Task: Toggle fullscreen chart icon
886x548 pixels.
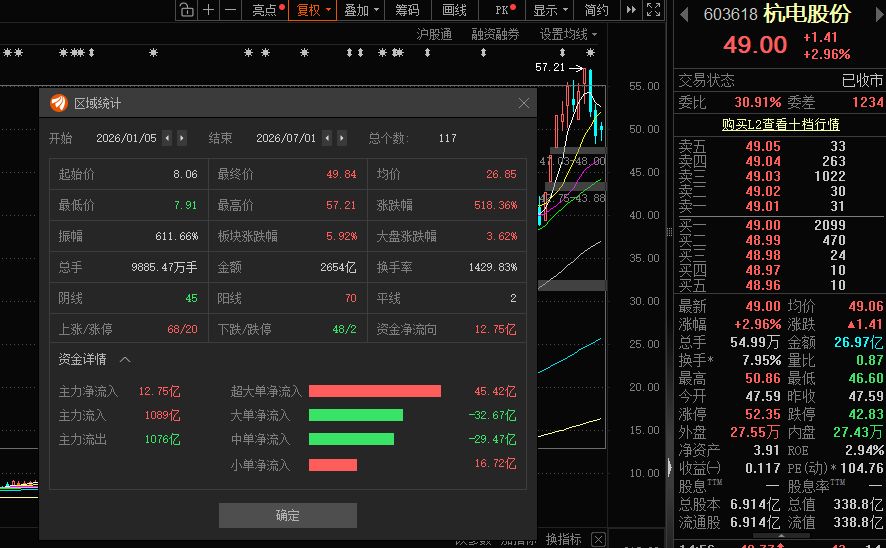Action: pos(653,10)
